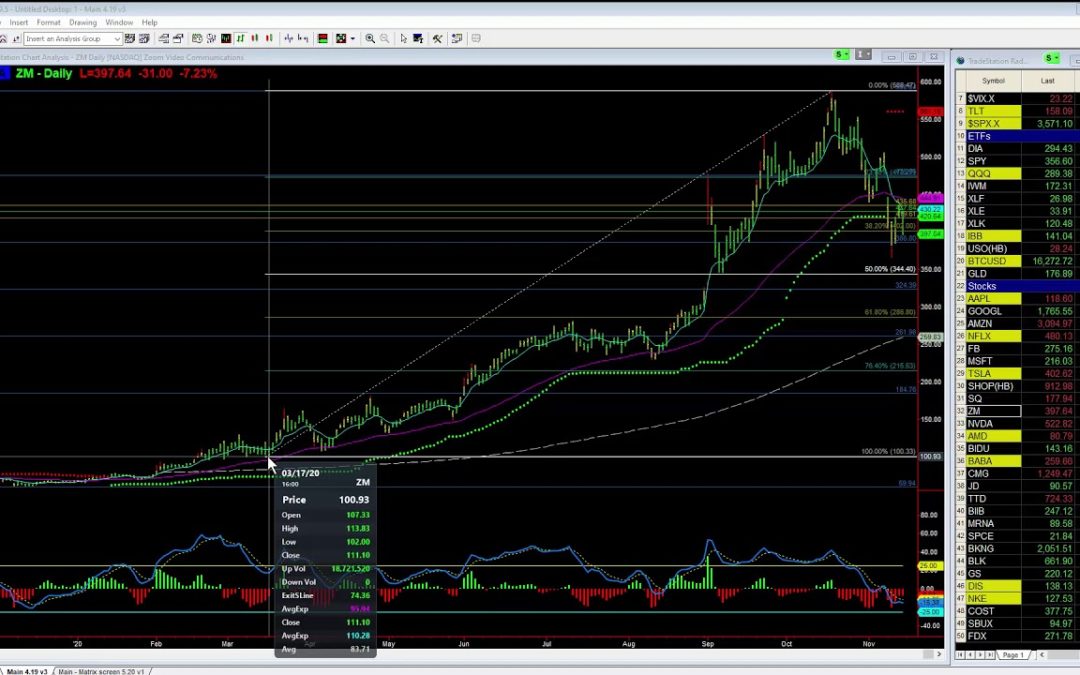Screen dimensions: 1080x675
Task: Click the blue bar spacing increase icon
Action: [289, 39]
